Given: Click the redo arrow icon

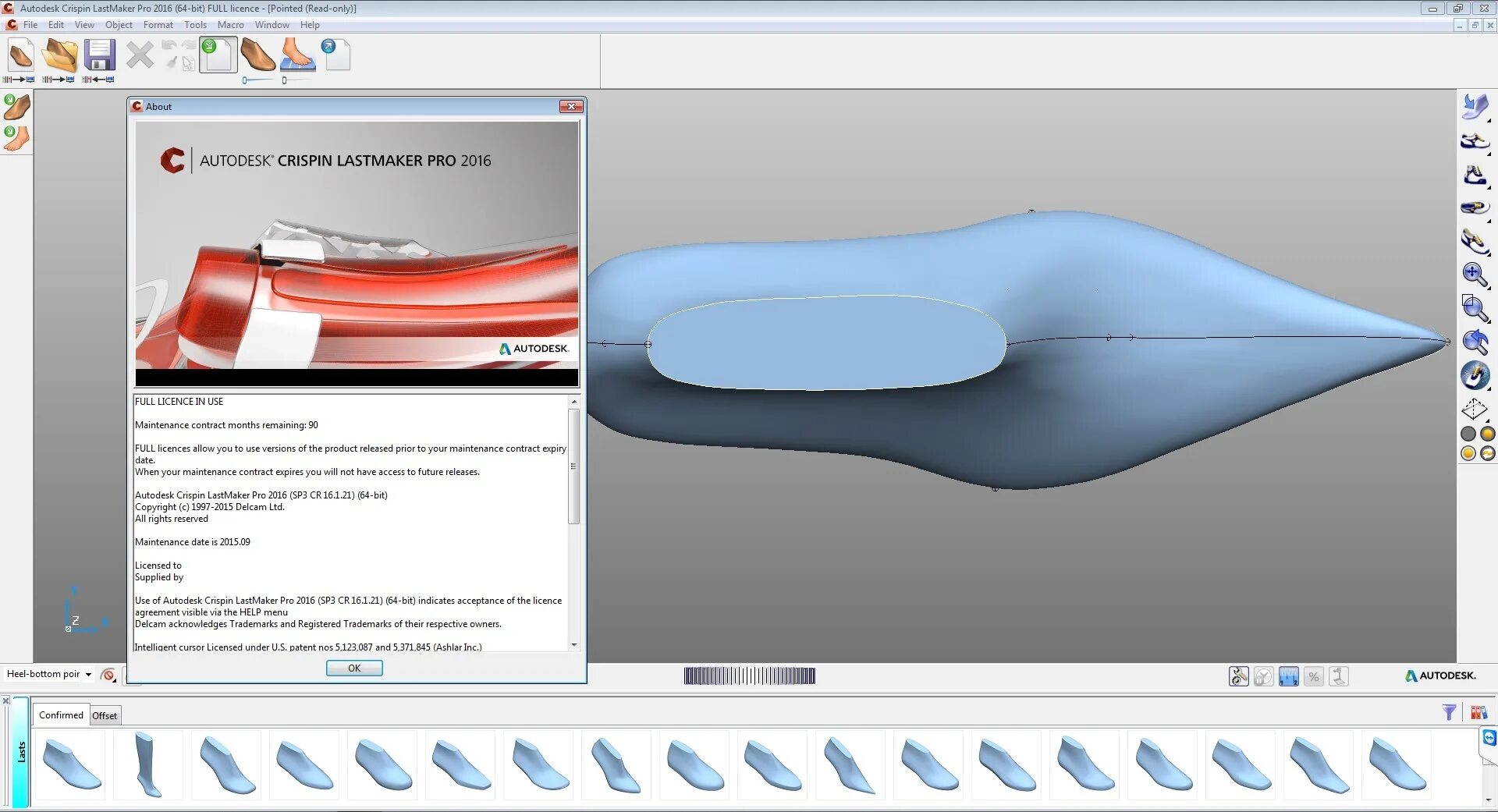Looking at the screenshot, I should (188, 46).
